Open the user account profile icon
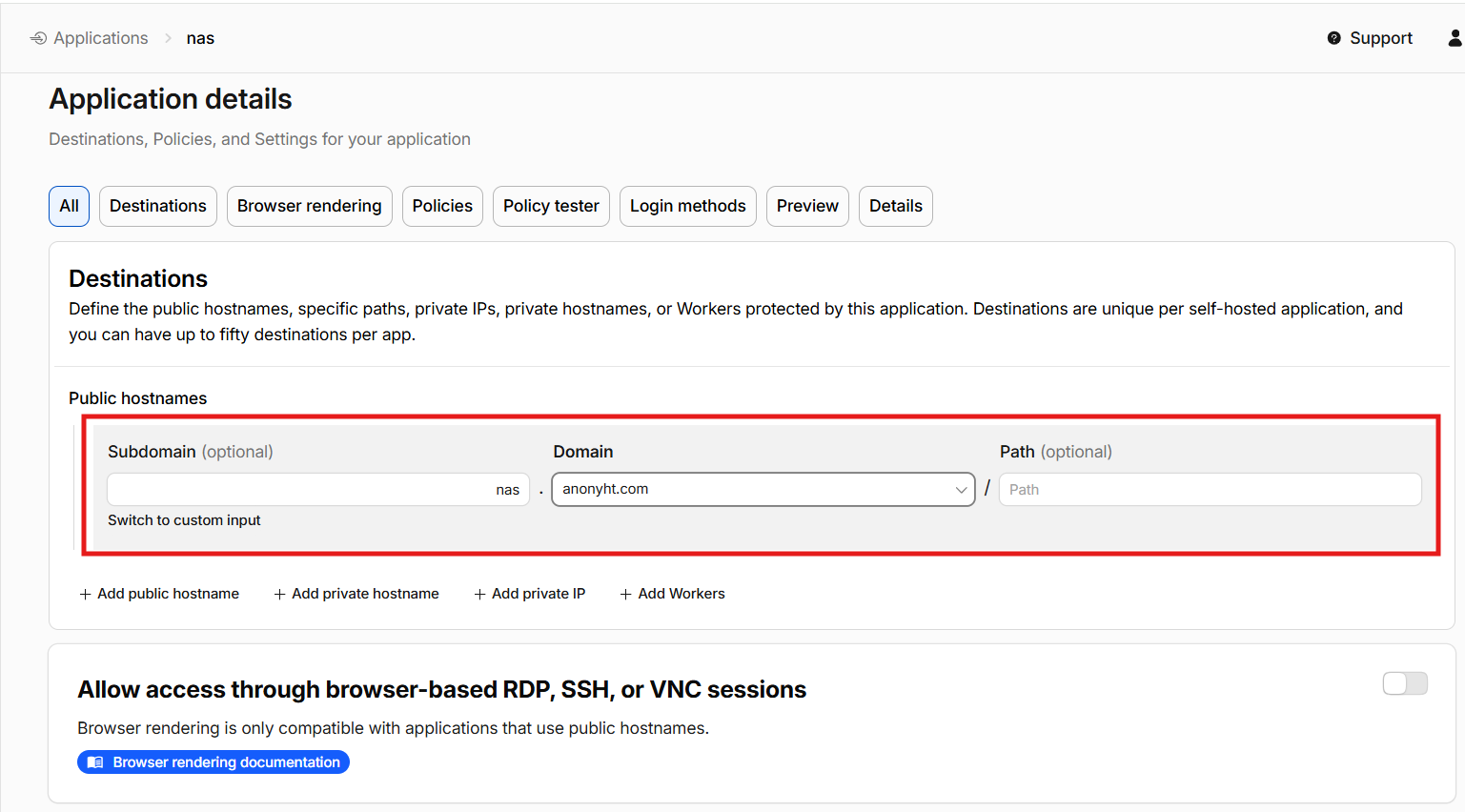This screenshot has width=1465, height=812. pyautogui.click(x=1455, y=38)
